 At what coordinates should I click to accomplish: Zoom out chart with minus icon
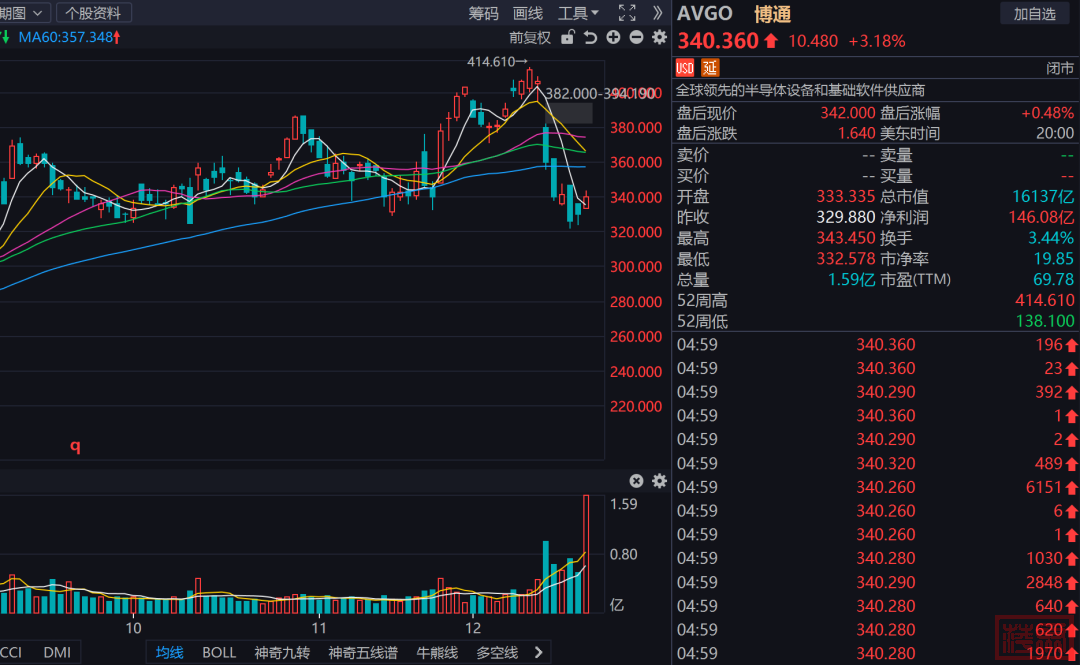(636, 38)
